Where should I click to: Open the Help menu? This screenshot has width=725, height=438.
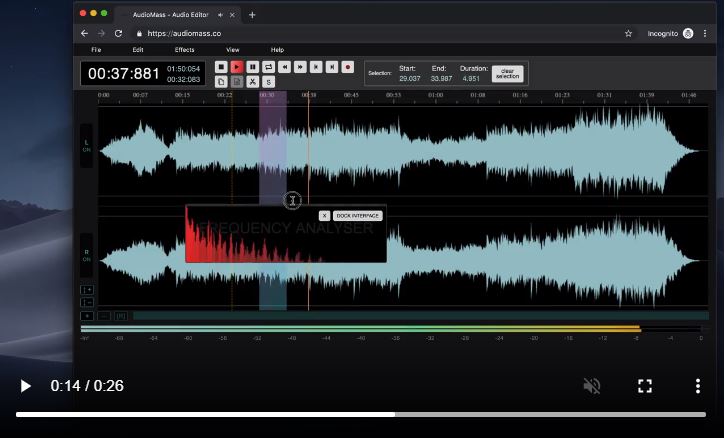[x=277, y=49]
